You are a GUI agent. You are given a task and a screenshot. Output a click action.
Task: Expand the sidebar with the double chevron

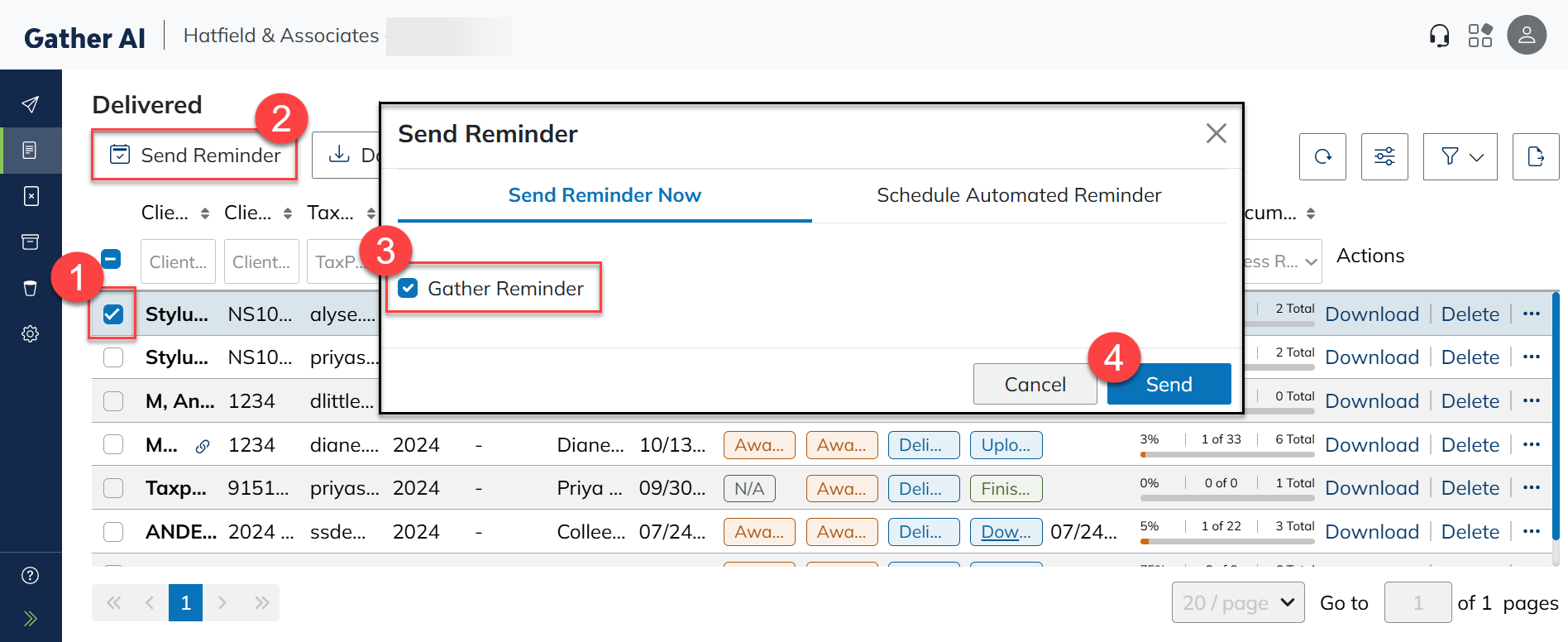pyautogui.click(x=31, y=618)
